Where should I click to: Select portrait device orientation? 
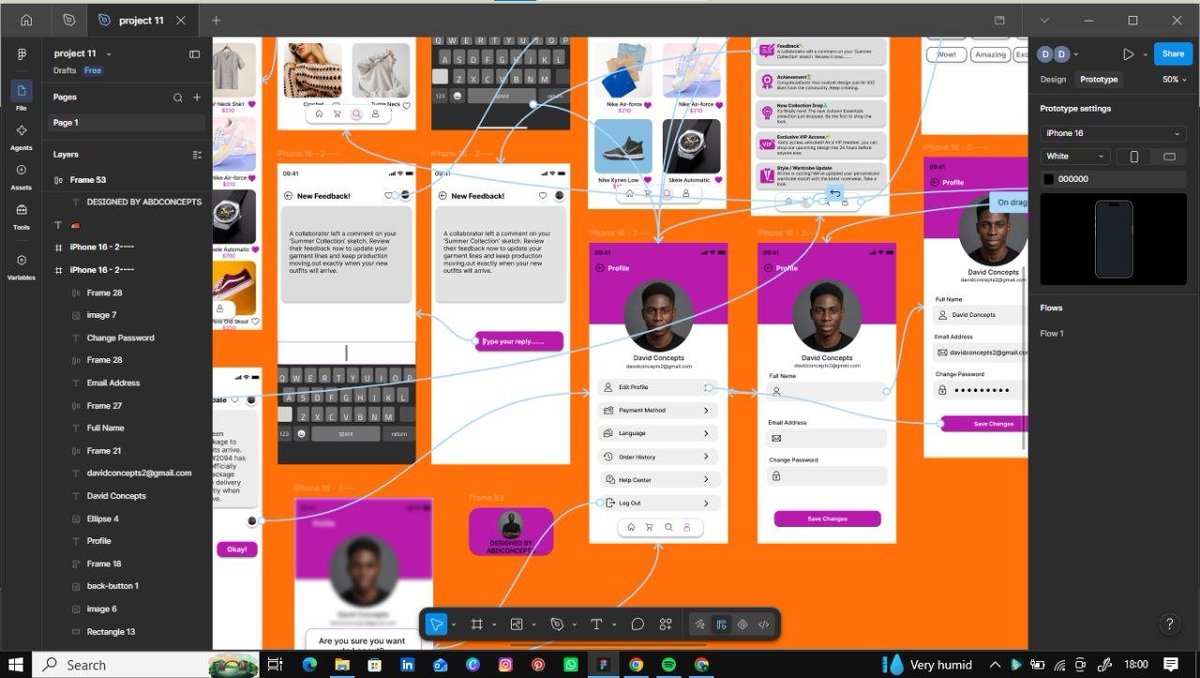pos(1133,156)
